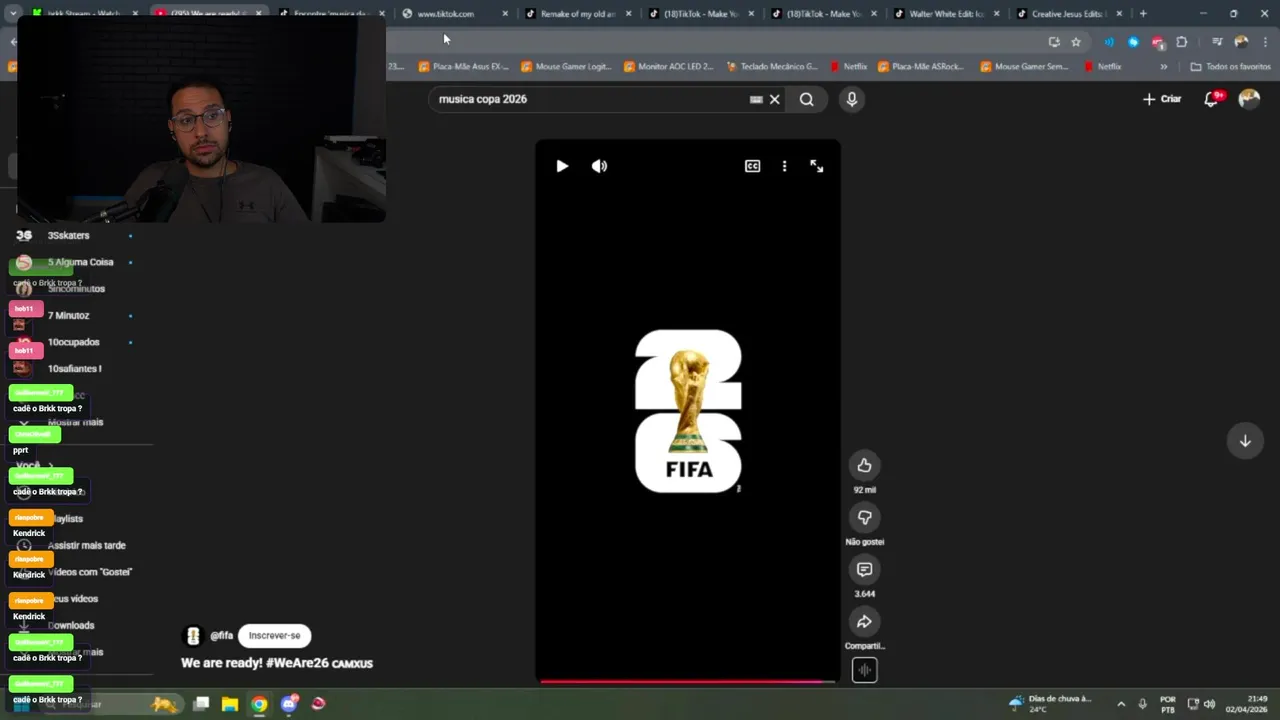Open the taskbar volume speaker icon
The image size is (1280, 720).
[1209, 704]
